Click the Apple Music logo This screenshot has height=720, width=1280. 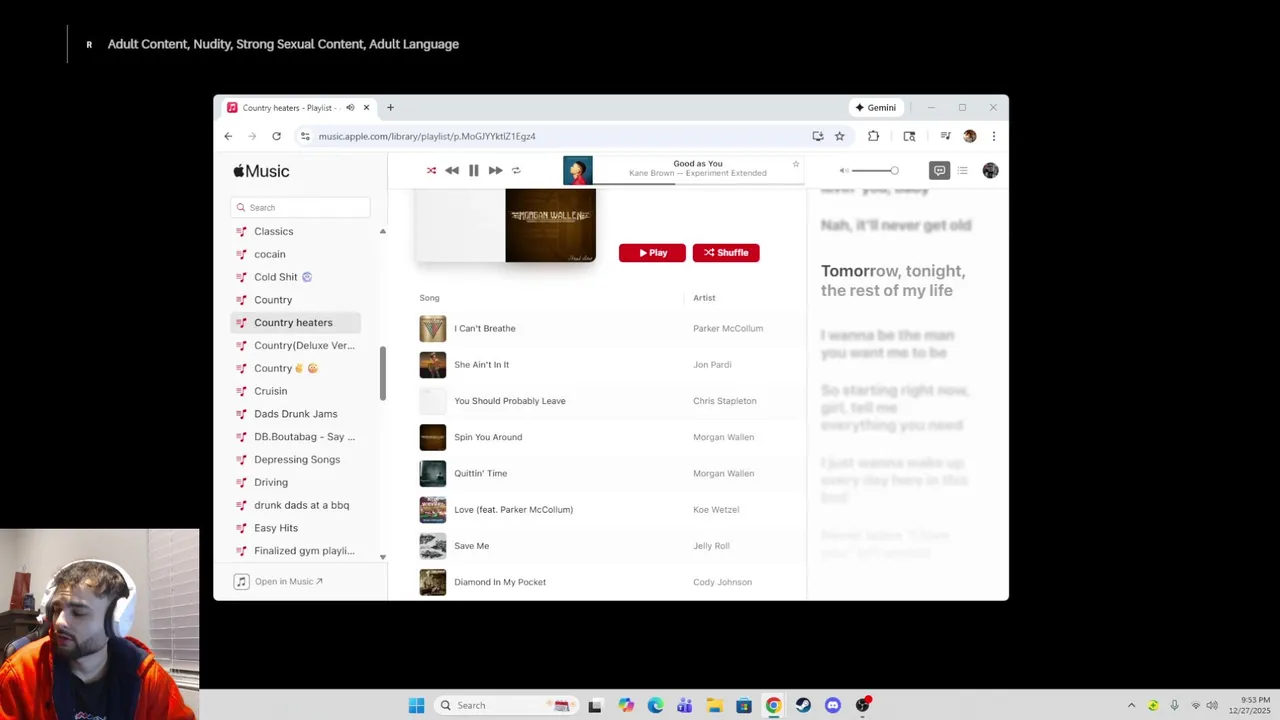261,171
